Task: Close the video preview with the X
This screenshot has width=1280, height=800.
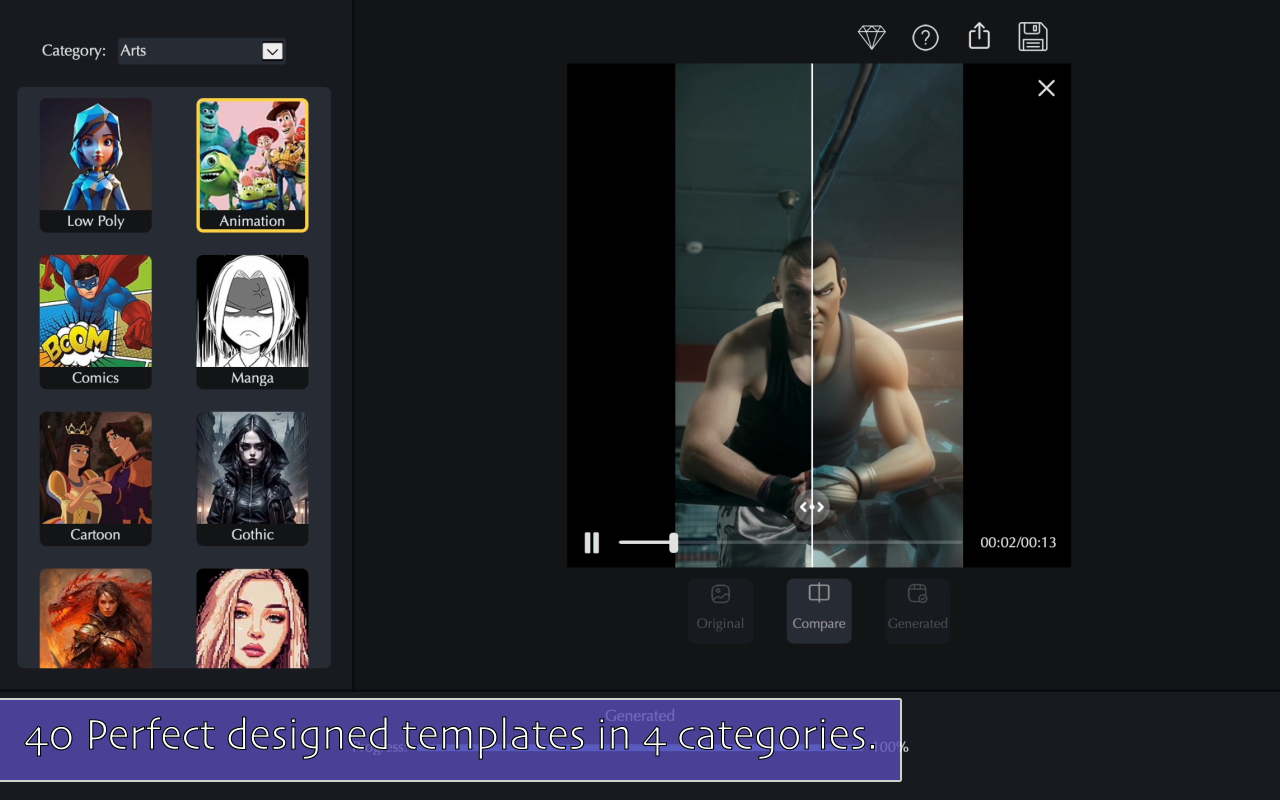Action: (x=1046, y=88)
